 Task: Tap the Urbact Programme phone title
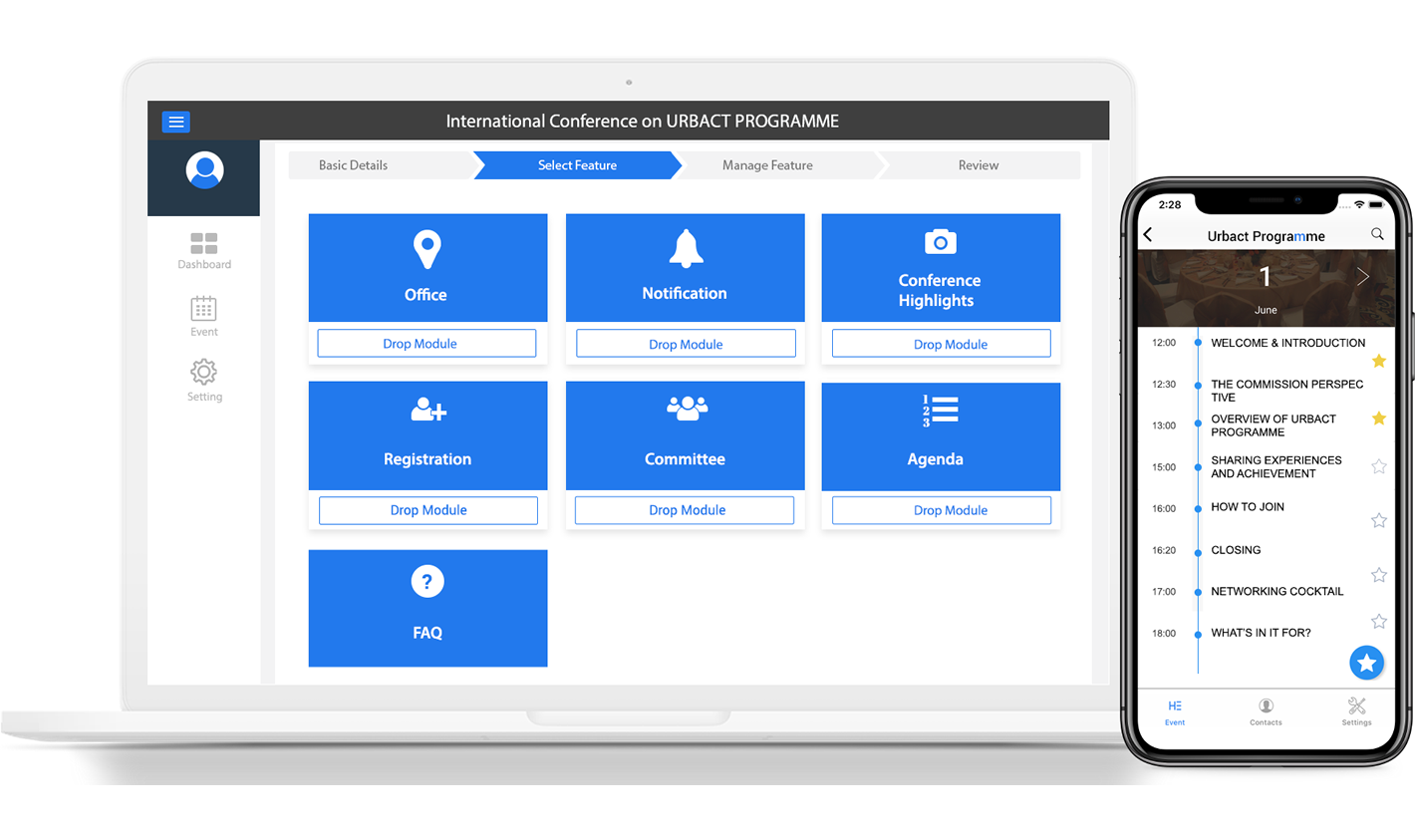tap(1266, 236)
